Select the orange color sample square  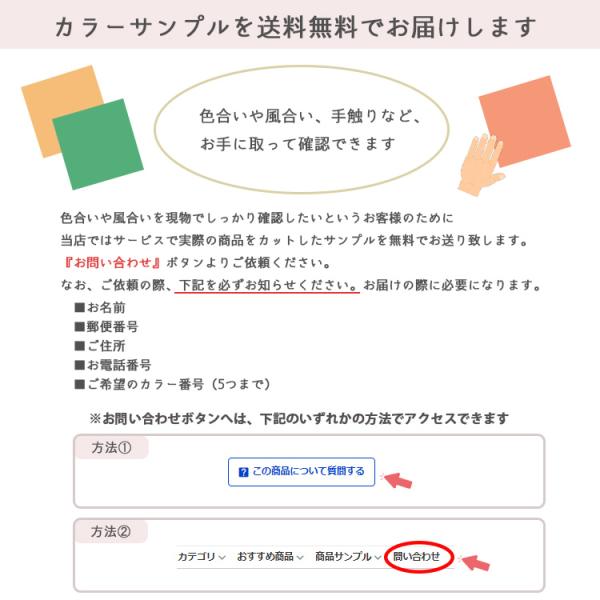[x=62, y=111]
